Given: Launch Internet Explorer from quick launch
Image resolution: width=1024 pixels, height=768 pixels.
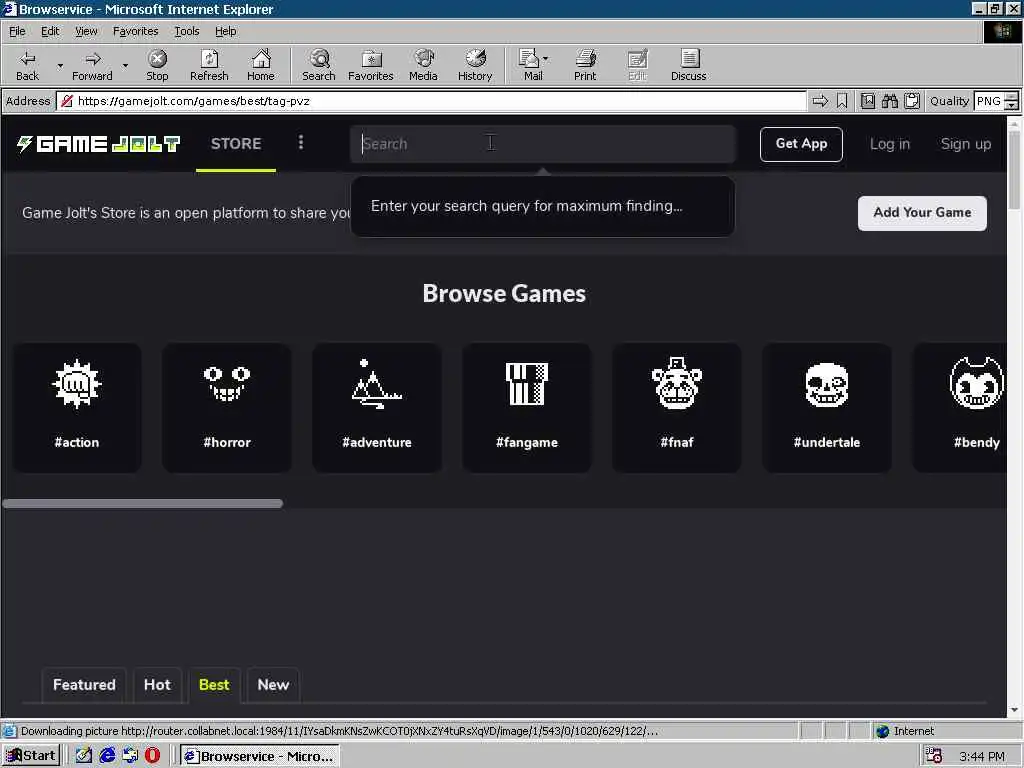Looking at the screenshot, I should (x=107, y=756).
